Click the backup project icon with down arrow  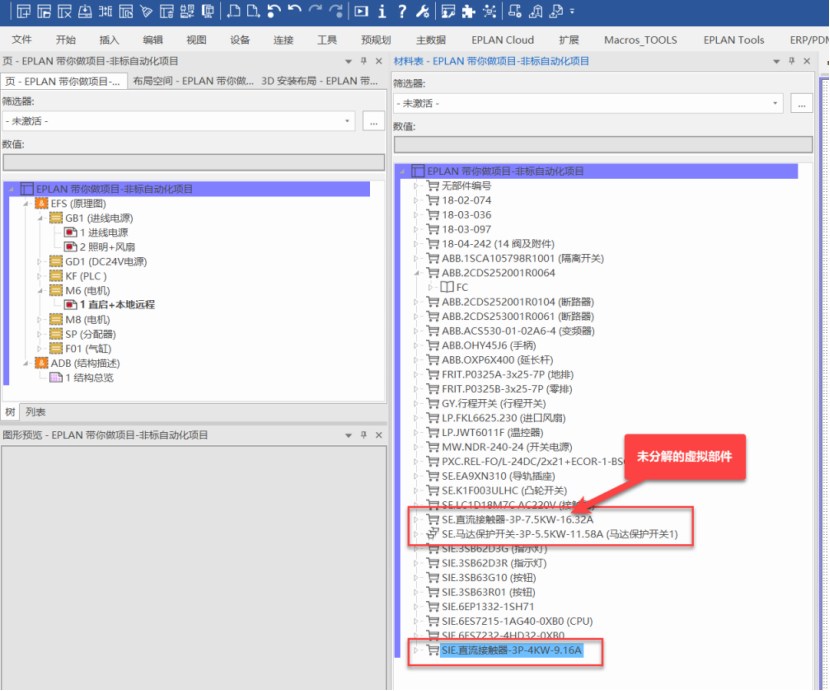[85, 11]
